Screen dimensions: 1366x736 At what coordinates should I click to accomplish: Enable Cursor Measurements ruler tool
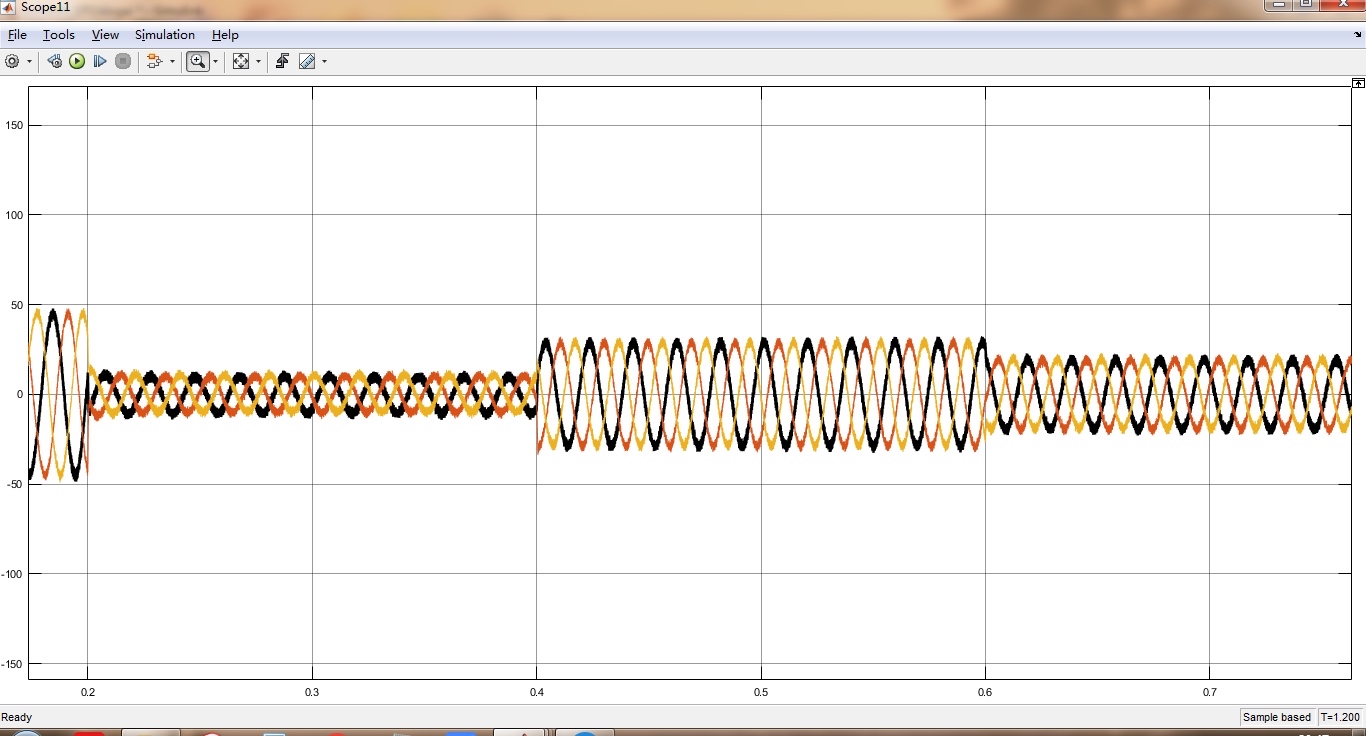tap(307, 61)
